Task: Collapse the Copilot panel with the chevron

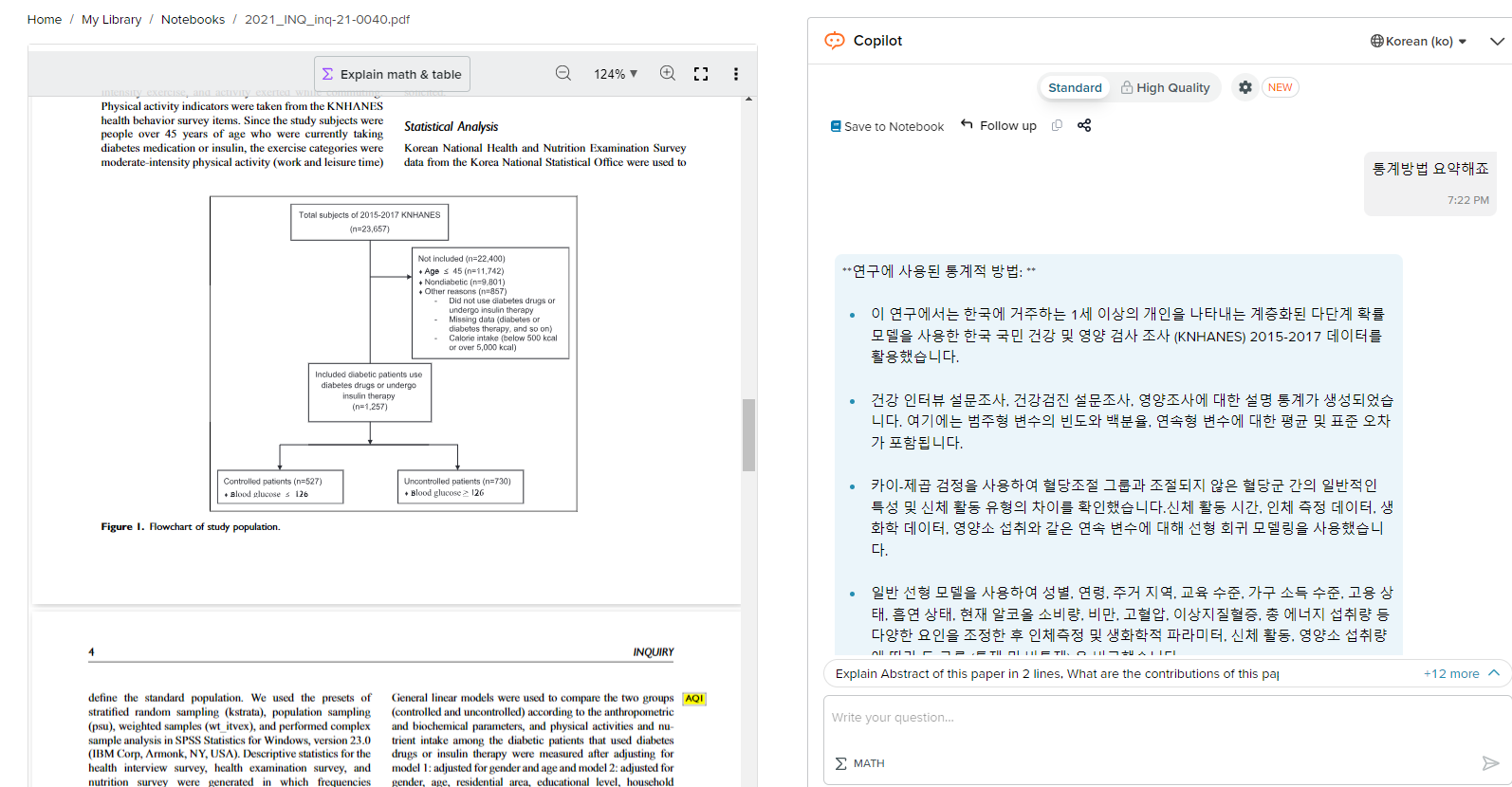Action: (x=1497, y=41)
